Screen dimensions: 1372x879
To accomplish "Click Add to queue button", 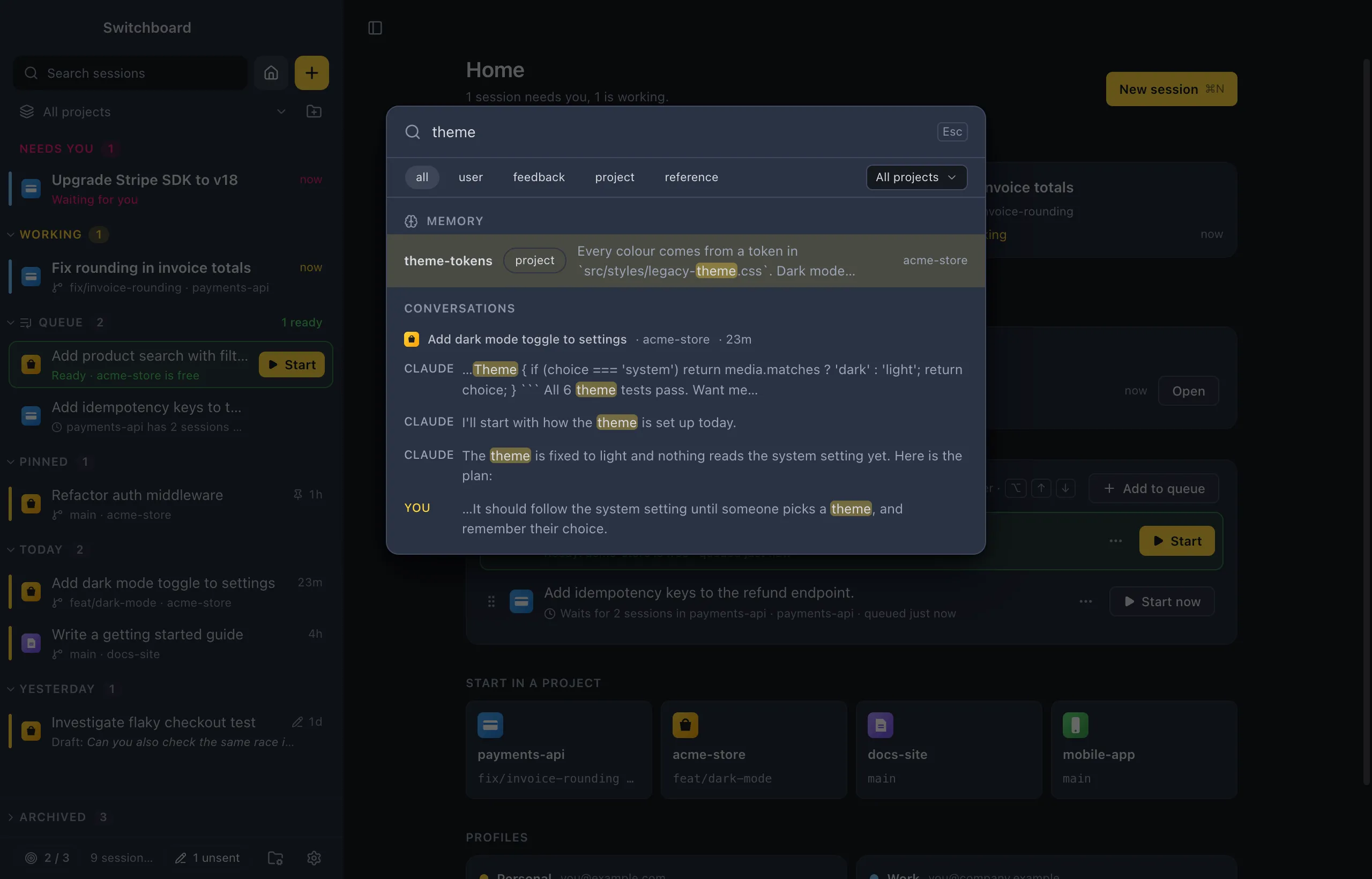I will click(1153, 488).
